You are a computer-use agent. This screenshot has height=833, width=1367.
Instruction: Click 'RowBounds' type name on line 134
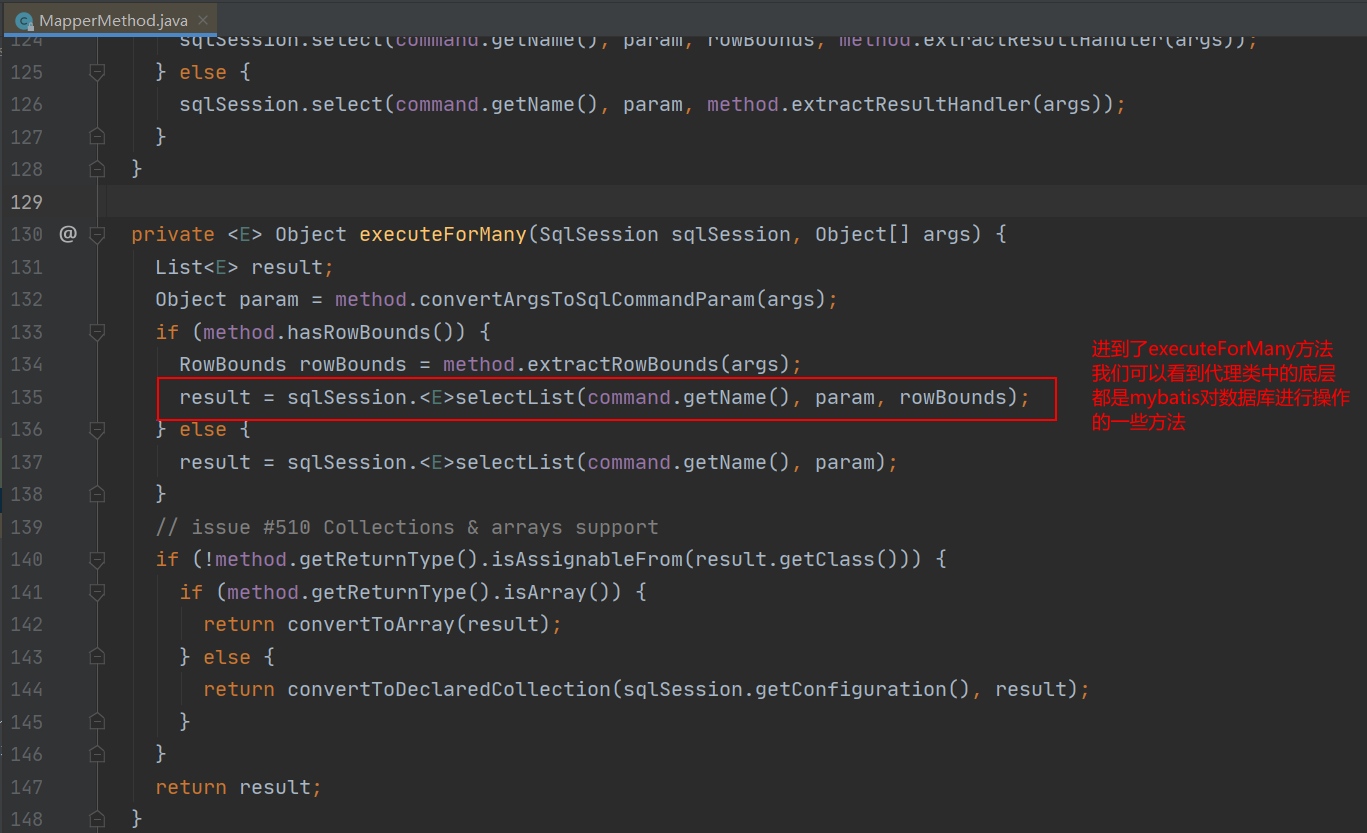coord(233,364)
